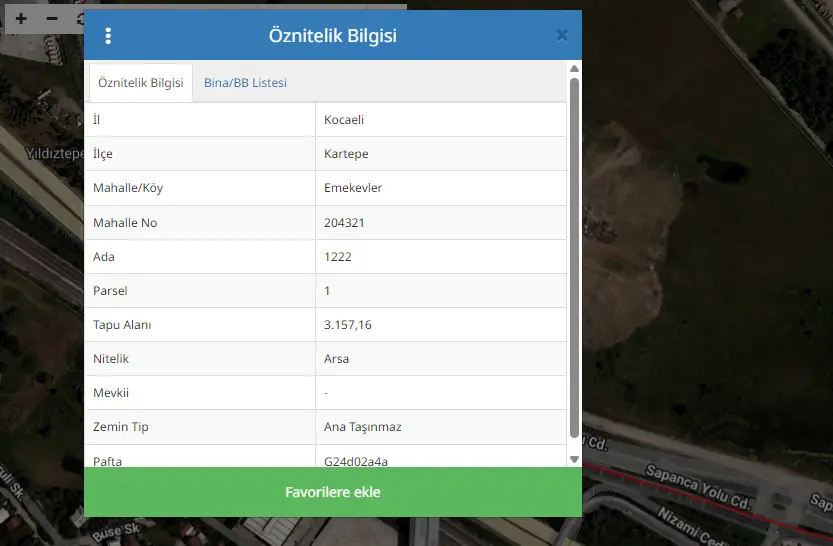Select the Mahalle No value 204321
The image size is (833, 546).
(344, 223)
